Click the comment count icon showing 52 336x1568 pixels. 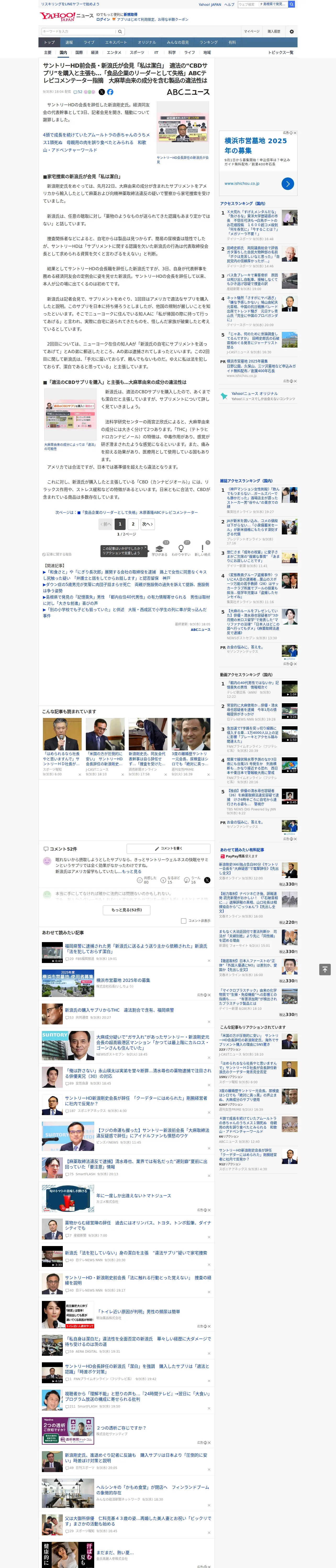click(x=77, y=92)
